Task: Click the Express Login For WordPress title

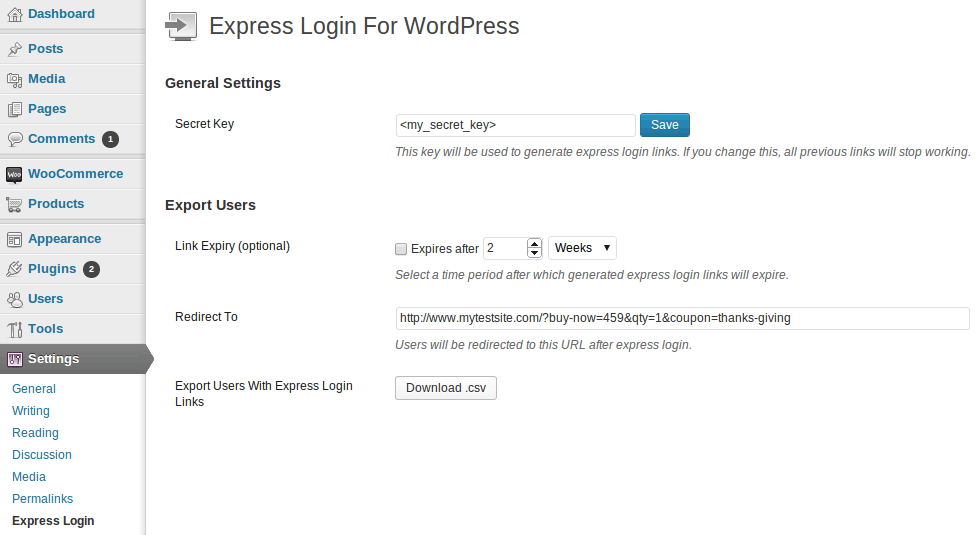Action: [364, 26]
